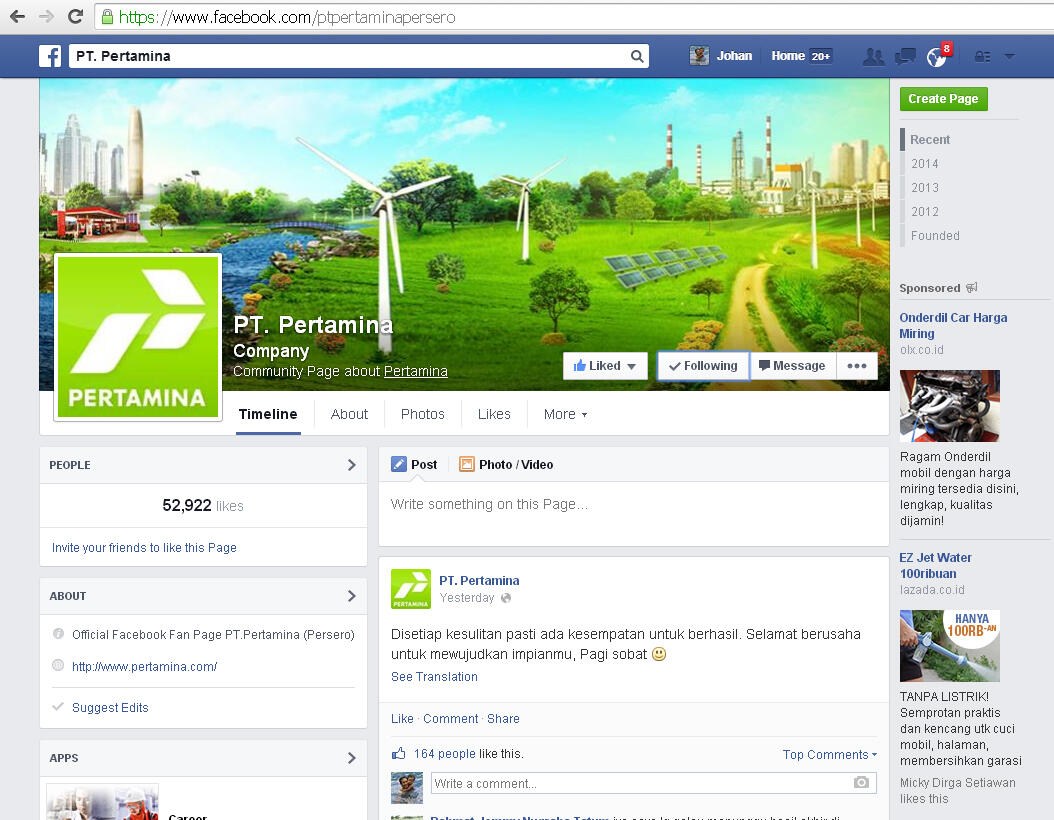Select Recent in the timeline navigator
Image resolution: width=1054 pixels, height=820 pixels.
tap(930, 140)
